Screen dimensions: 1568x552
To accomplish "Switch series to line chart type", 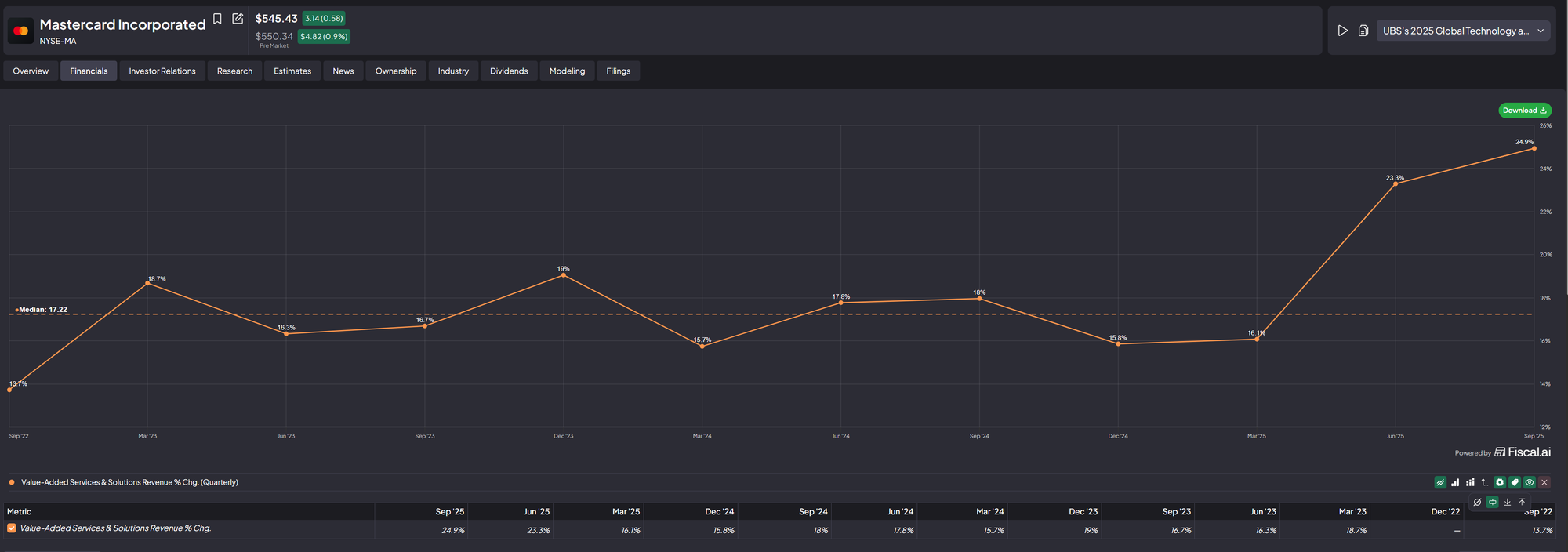I will [1440, 483].
